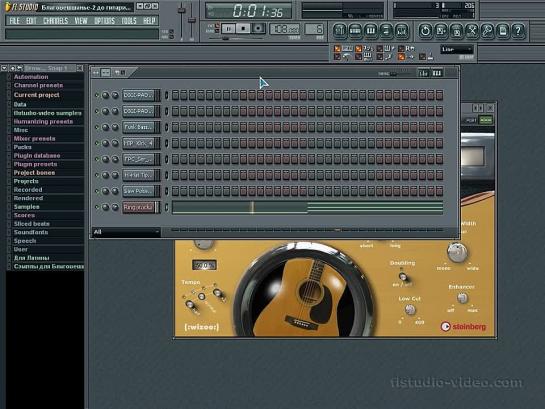545x409 pixels.
Task: Open the browser view toolbar icon
Action: (x=386, y=31)
